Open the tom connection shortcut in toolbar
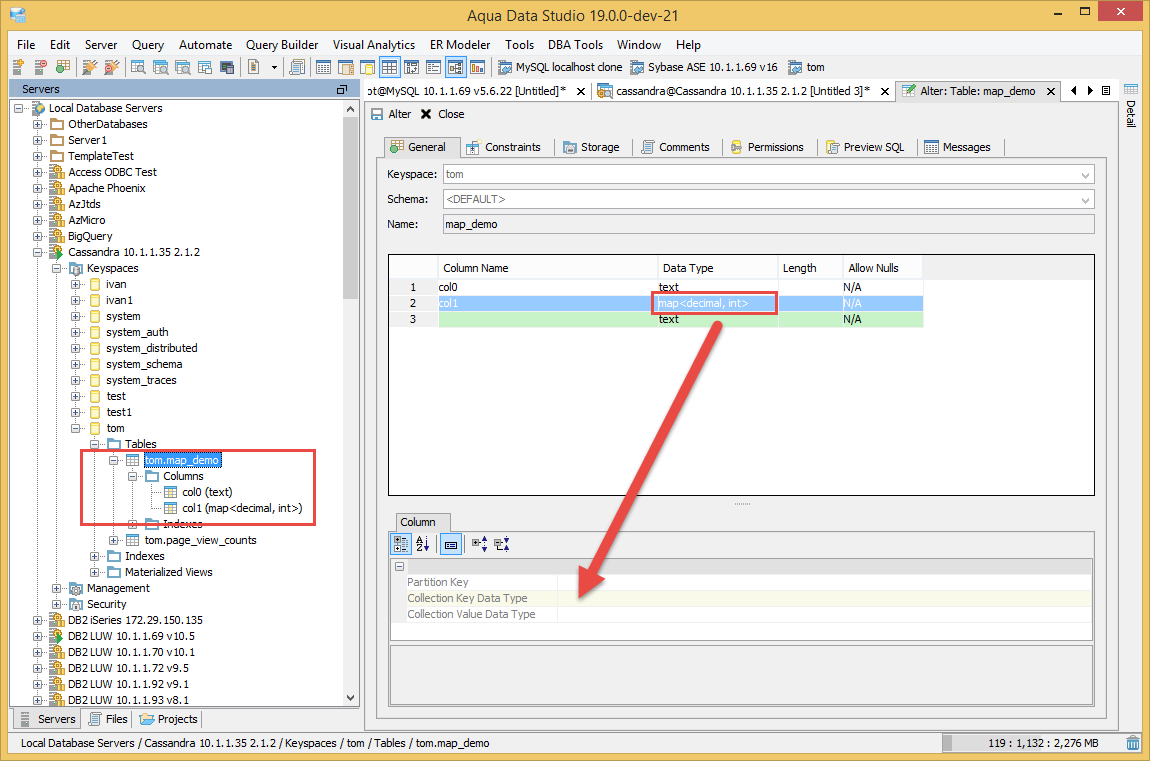 click(x=806, y=67)
